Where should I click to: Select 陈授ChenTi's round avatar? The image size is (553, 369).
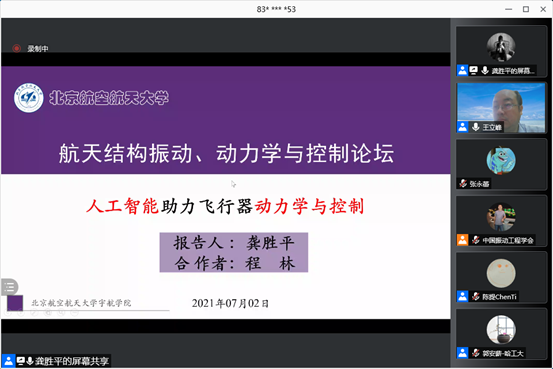point(501,273)
